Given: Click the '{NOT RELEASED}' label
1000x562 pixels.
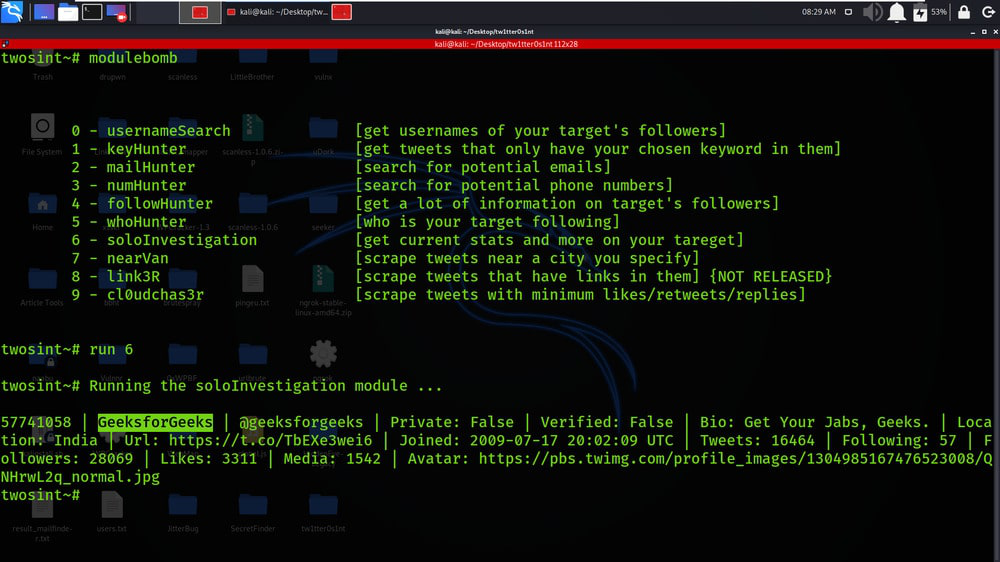Looking at the screenshot, I should [771, 276].
